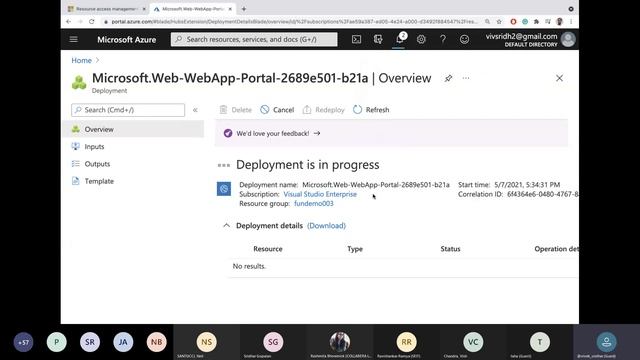Collapse the left menu with the double chevron
Image resolution: width=640 pixels, height=360 pixels.
tap(195, 110)
